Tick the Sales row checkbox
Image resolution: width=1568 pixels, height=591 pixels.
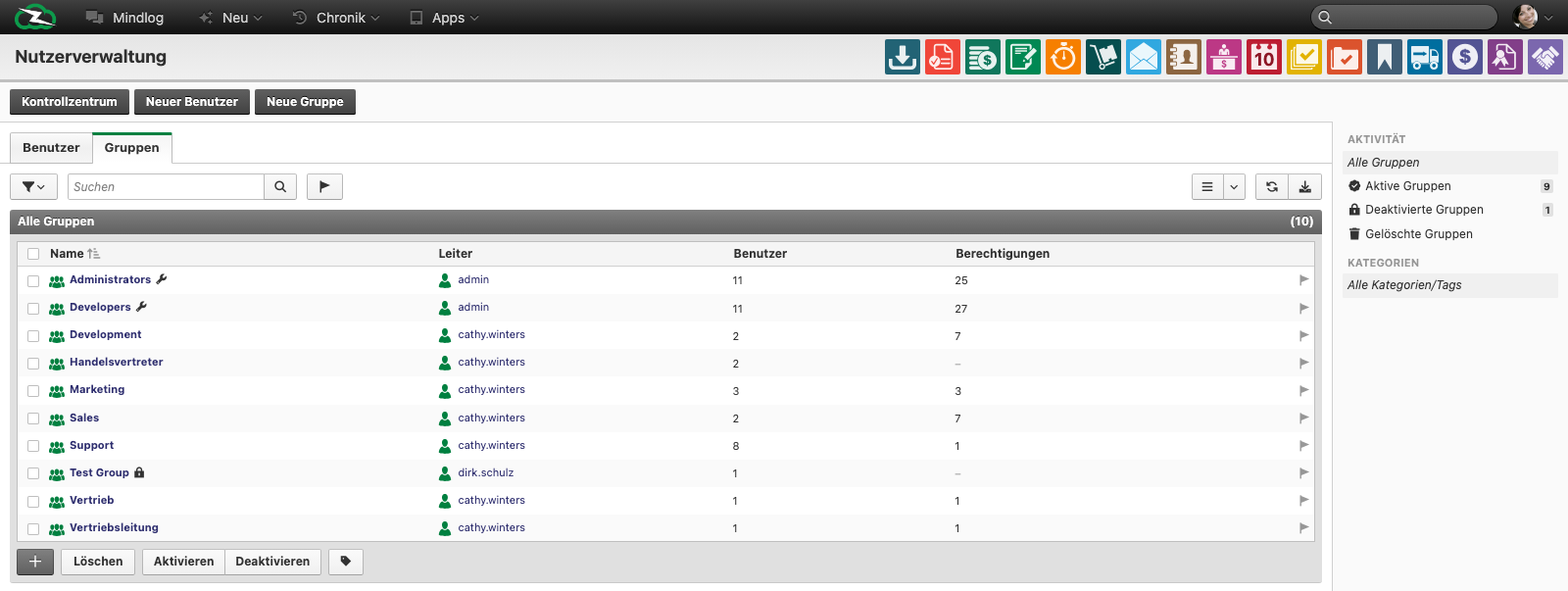click(x=33, y=419)
